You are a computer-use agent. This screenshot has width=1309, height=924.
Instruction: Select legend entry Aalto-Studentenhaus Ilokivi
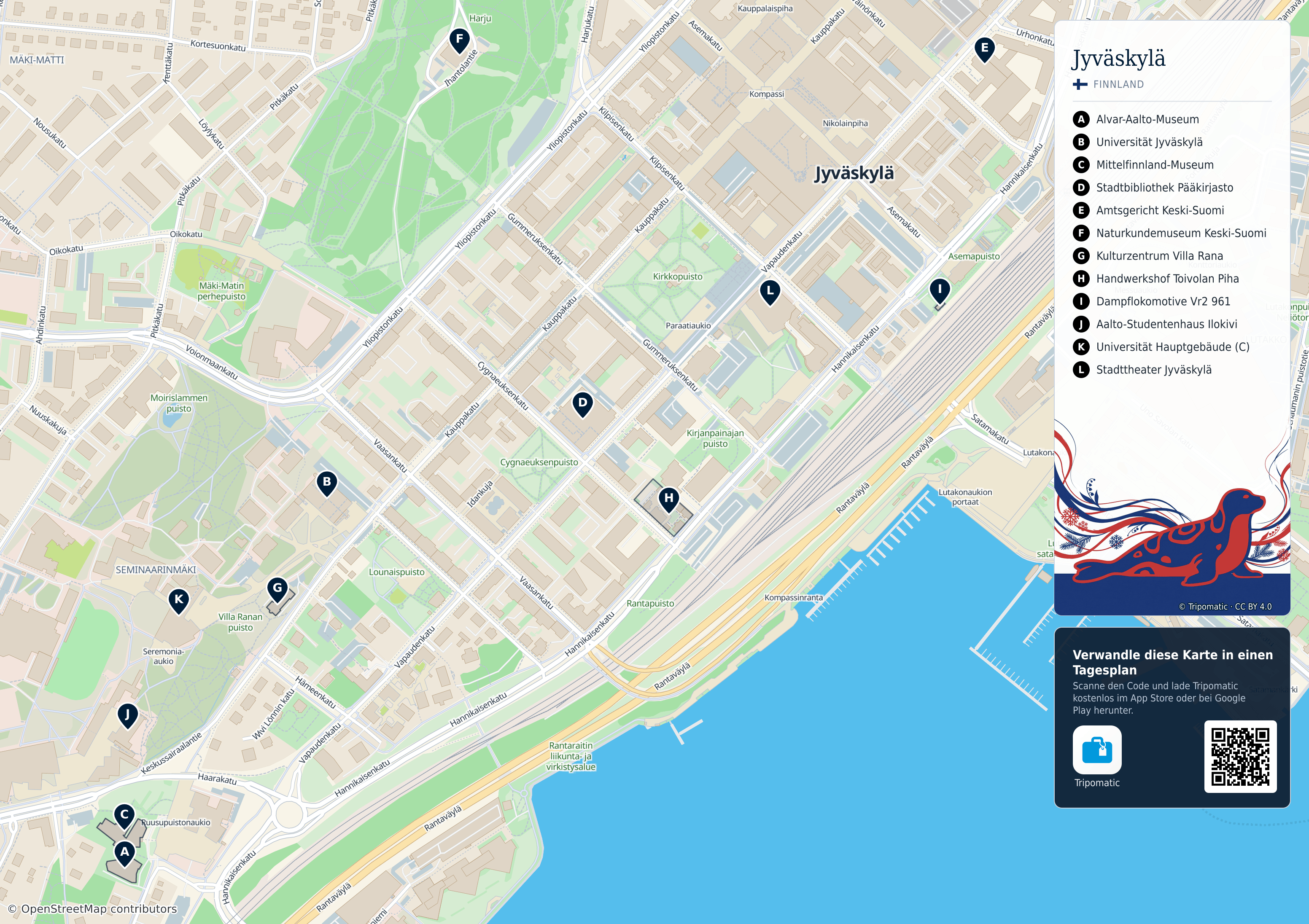[x=1166, y=324]
